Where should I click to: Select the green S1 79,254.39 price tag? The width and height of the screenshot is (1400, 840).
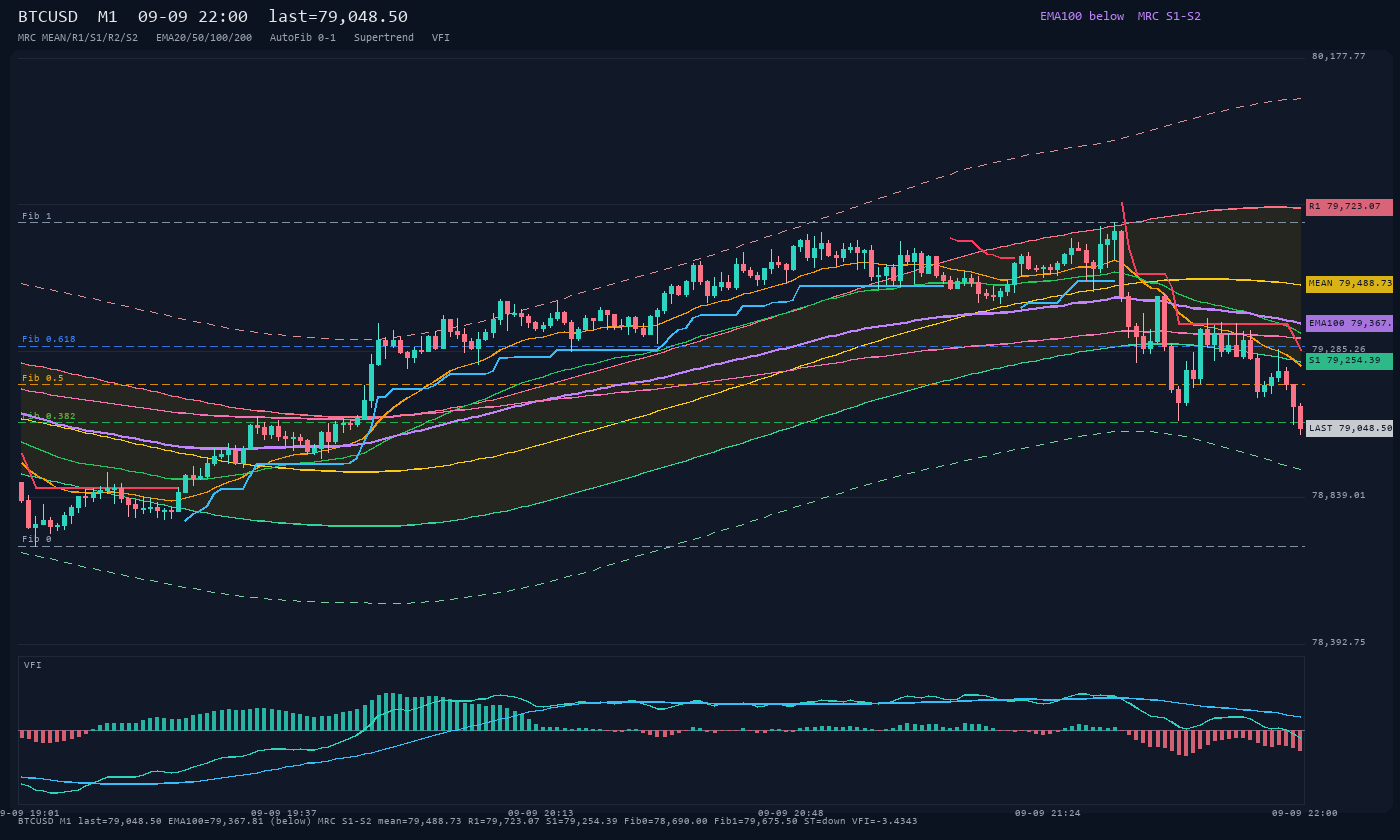[1349, 361]
